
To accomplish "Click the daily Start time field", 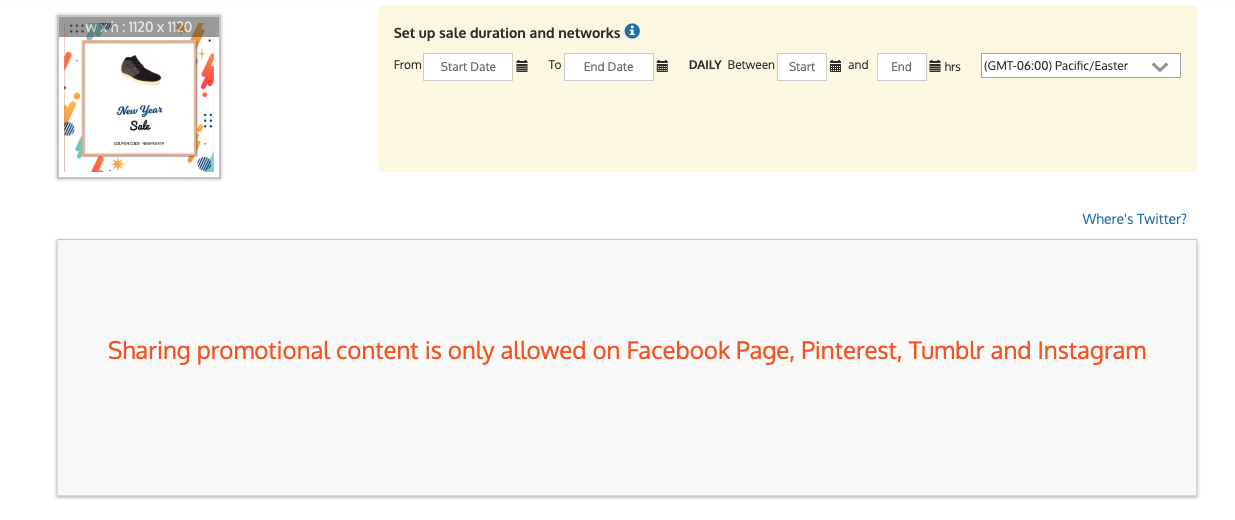I will click(802, 67).
